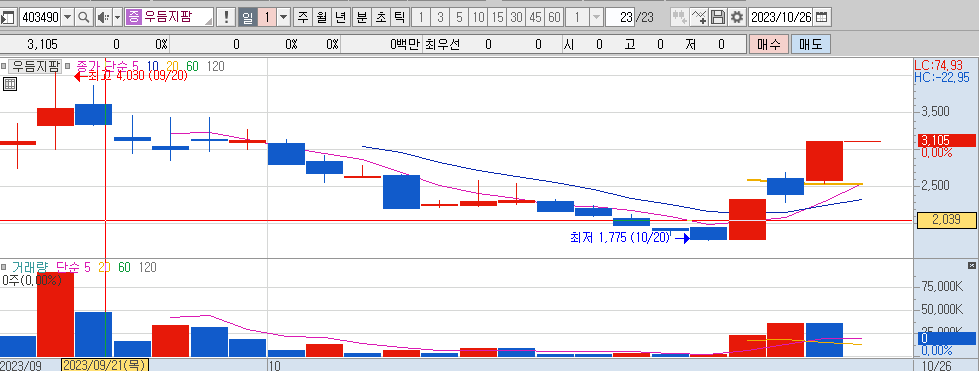Click the save floppy disk icon

(718, 17)
